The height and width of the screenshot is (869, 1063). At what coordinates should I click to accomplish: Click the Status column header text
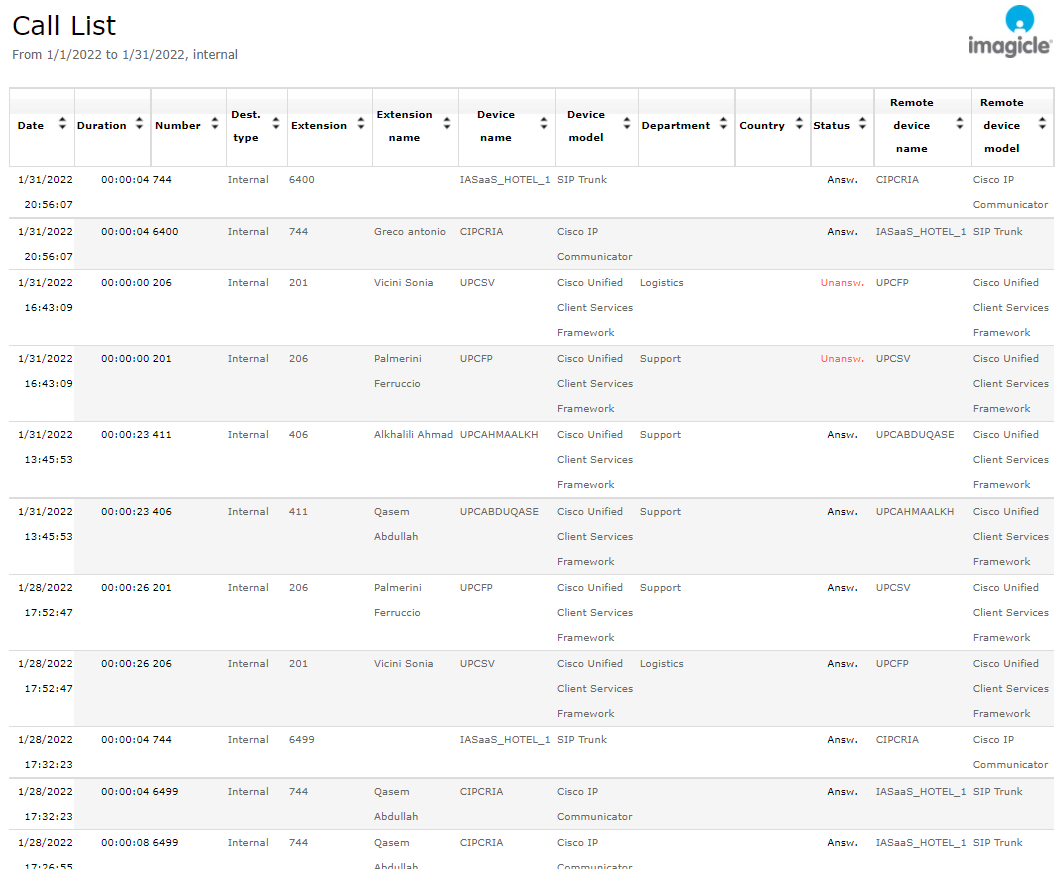pos(831,126)
